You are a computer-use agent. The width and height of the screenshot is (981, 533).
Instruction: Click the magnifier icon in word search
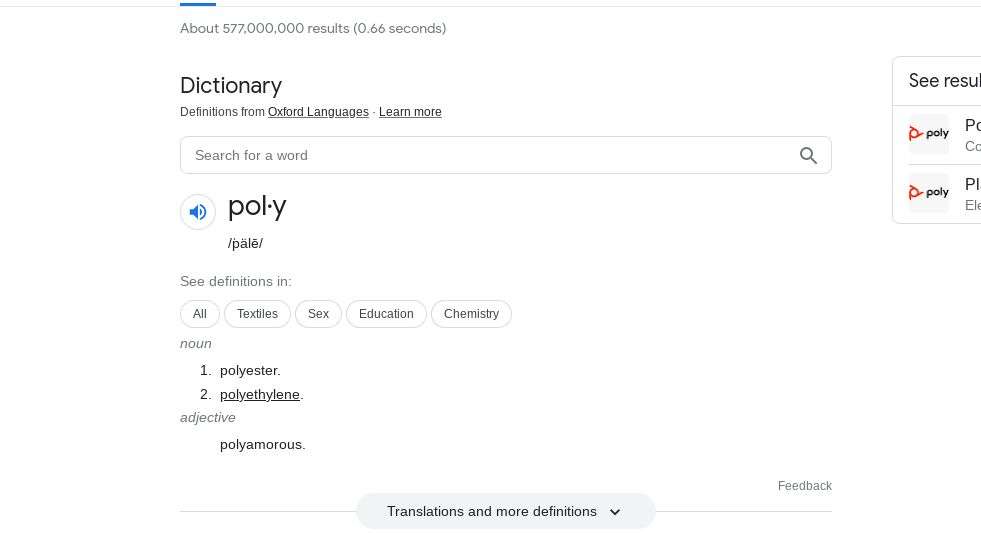coord(808,155)
